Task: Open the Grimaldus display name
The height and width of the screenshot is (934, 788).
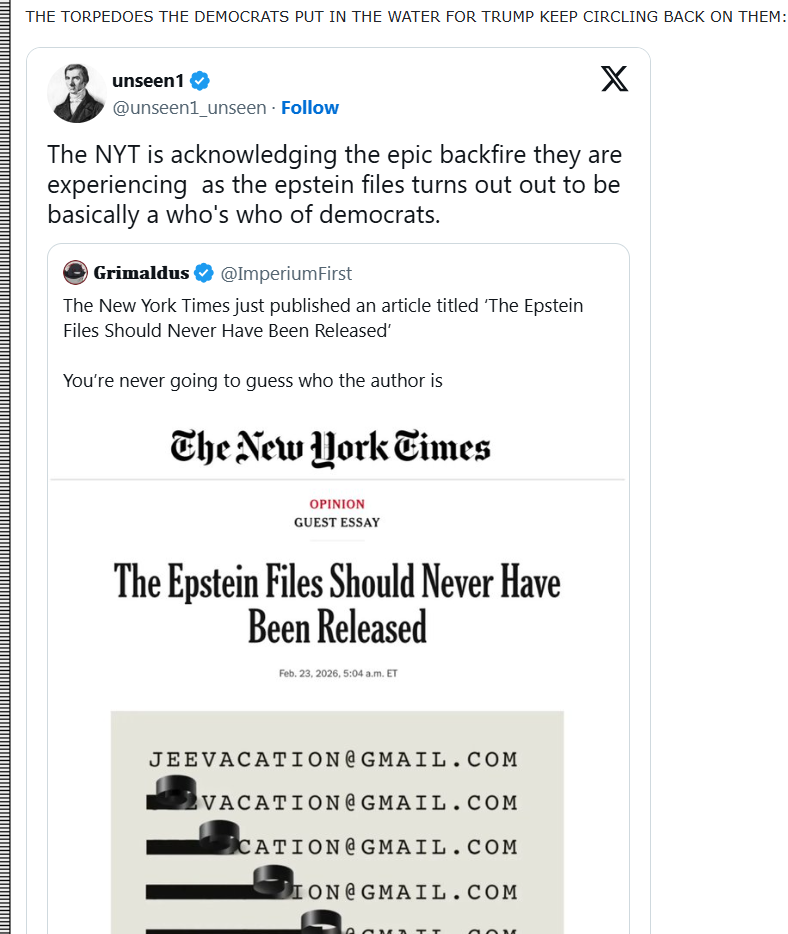Action: coord(141,273)
